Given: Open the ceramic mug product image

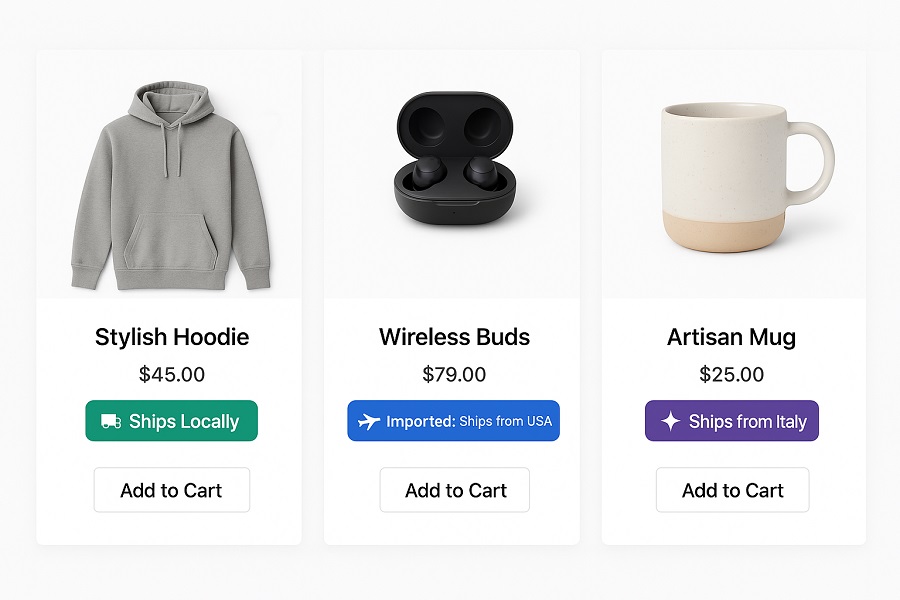Looking at the screenshot, I should 746,177.
